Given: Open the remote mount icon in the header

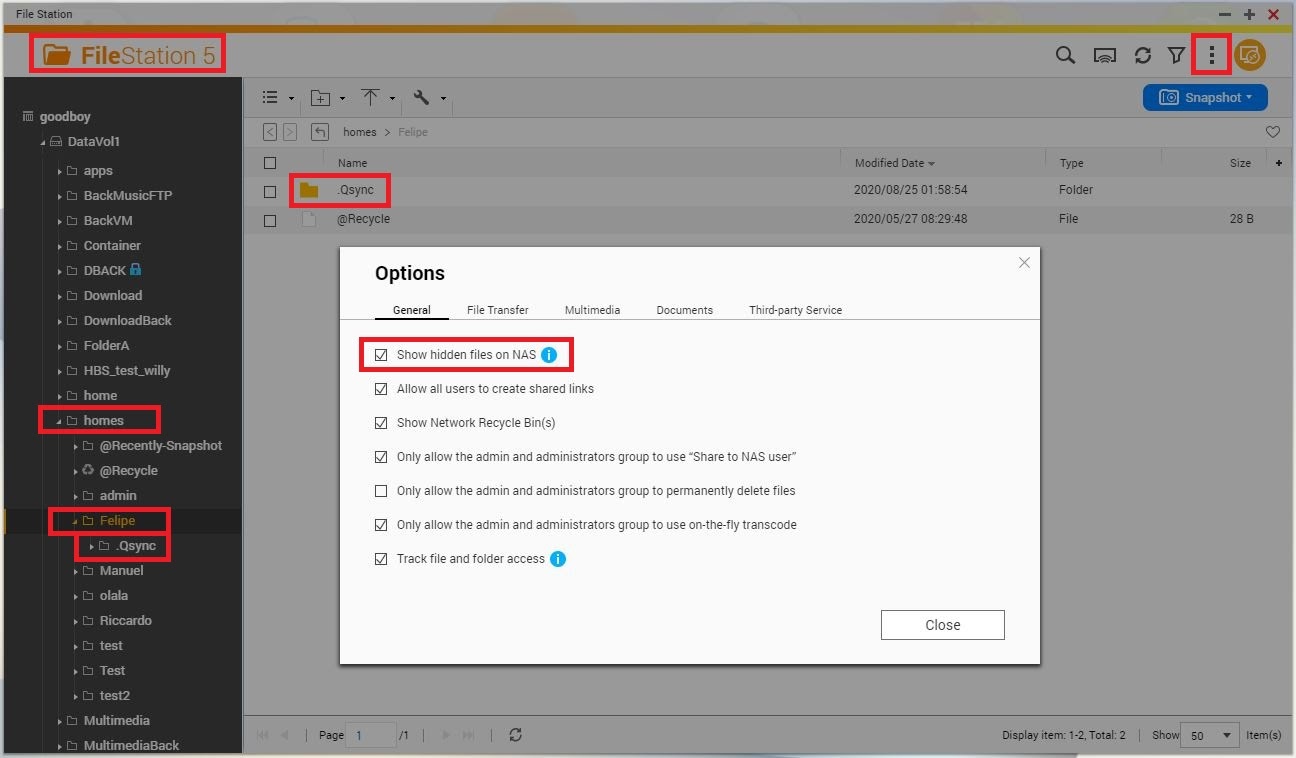Looking at the screenshot, I should tap(1104, 56).
